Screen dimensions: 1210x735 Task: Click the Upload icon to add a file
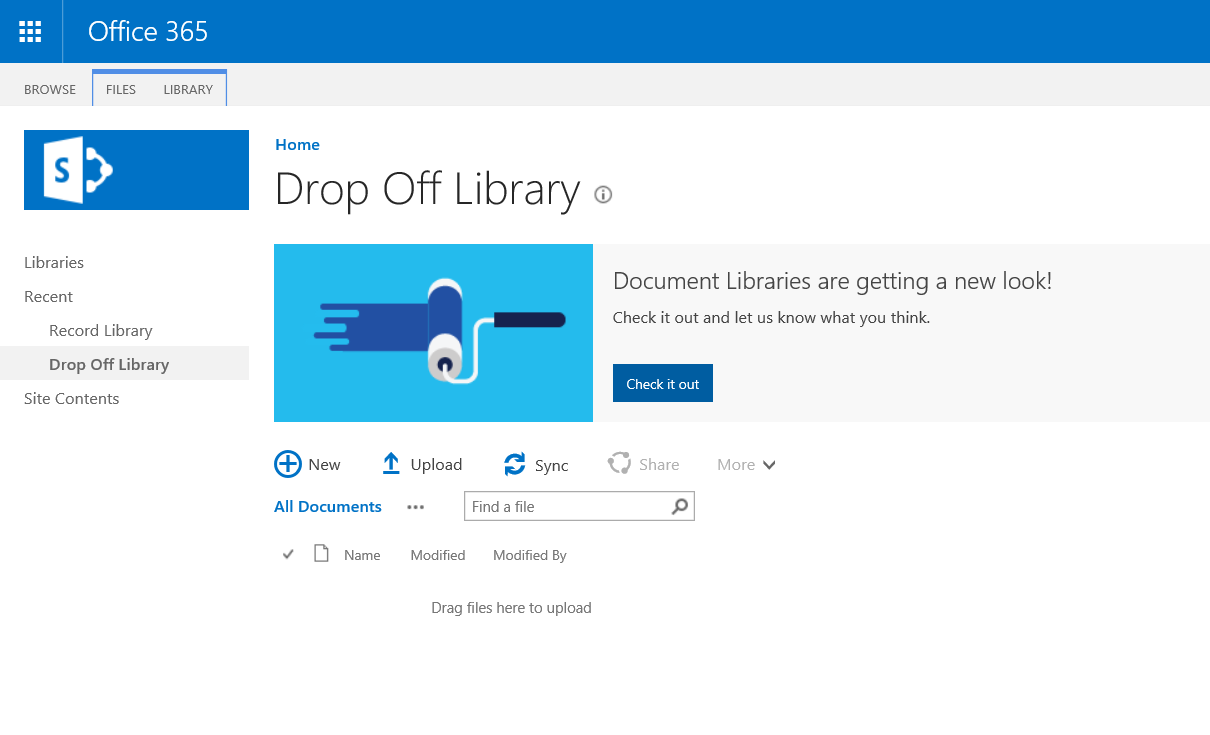tap(392, 463)
